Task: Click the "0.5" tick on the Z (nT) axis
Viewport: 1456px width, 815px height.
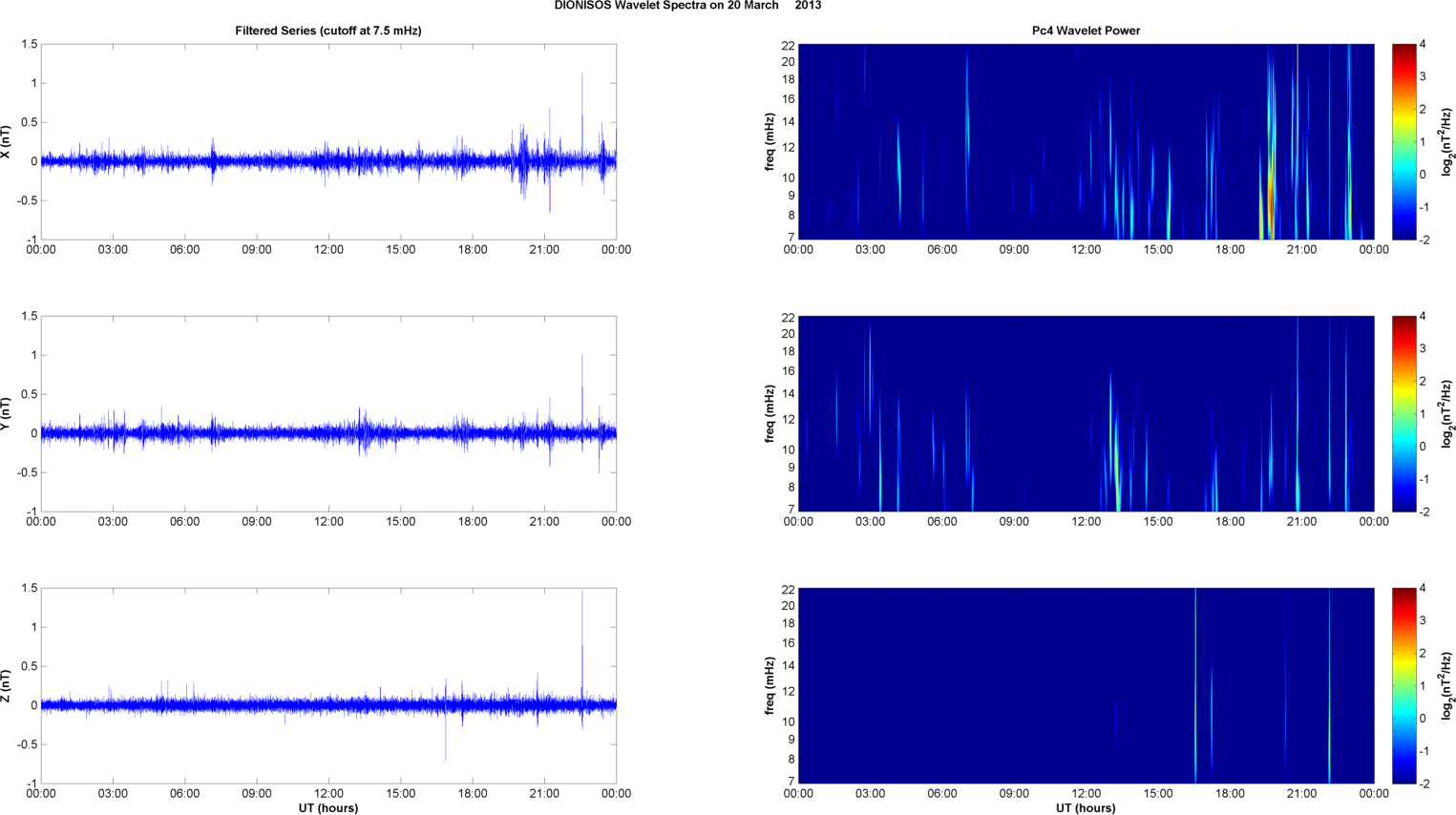Action: click(x=29, y=666)
